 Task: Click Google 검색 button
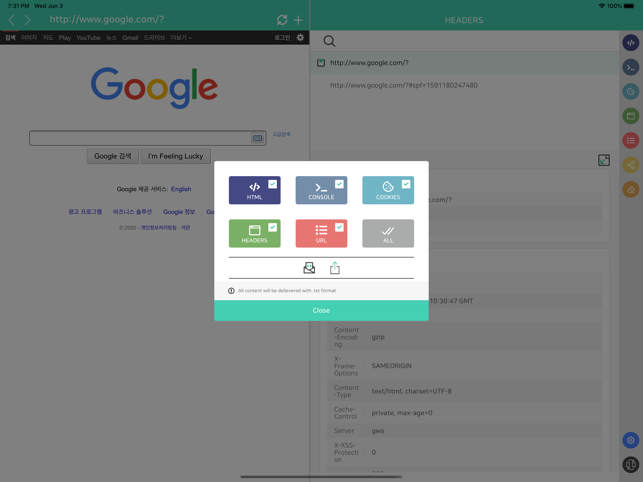[112, 156]
